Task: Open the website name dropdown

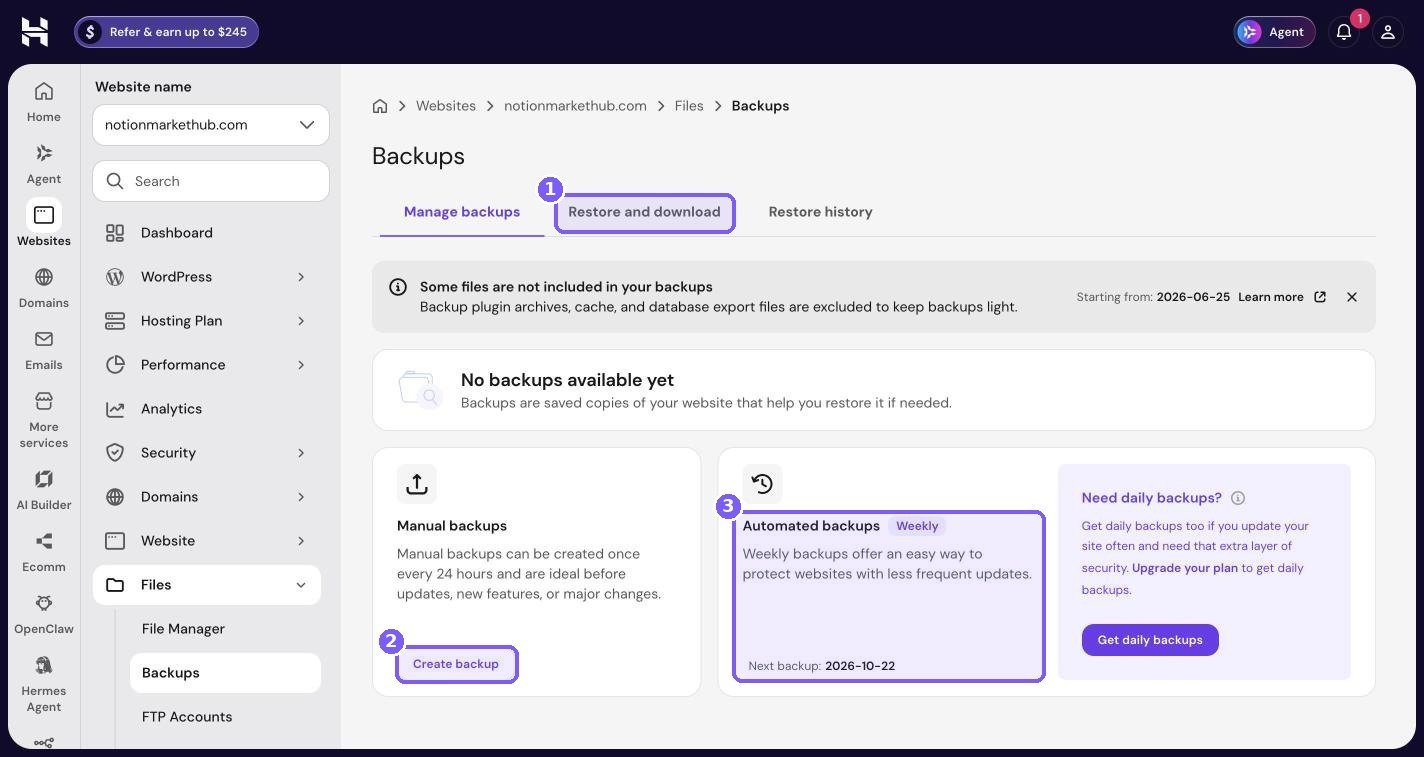Action: pyautogui.click(x=211, y=125)
